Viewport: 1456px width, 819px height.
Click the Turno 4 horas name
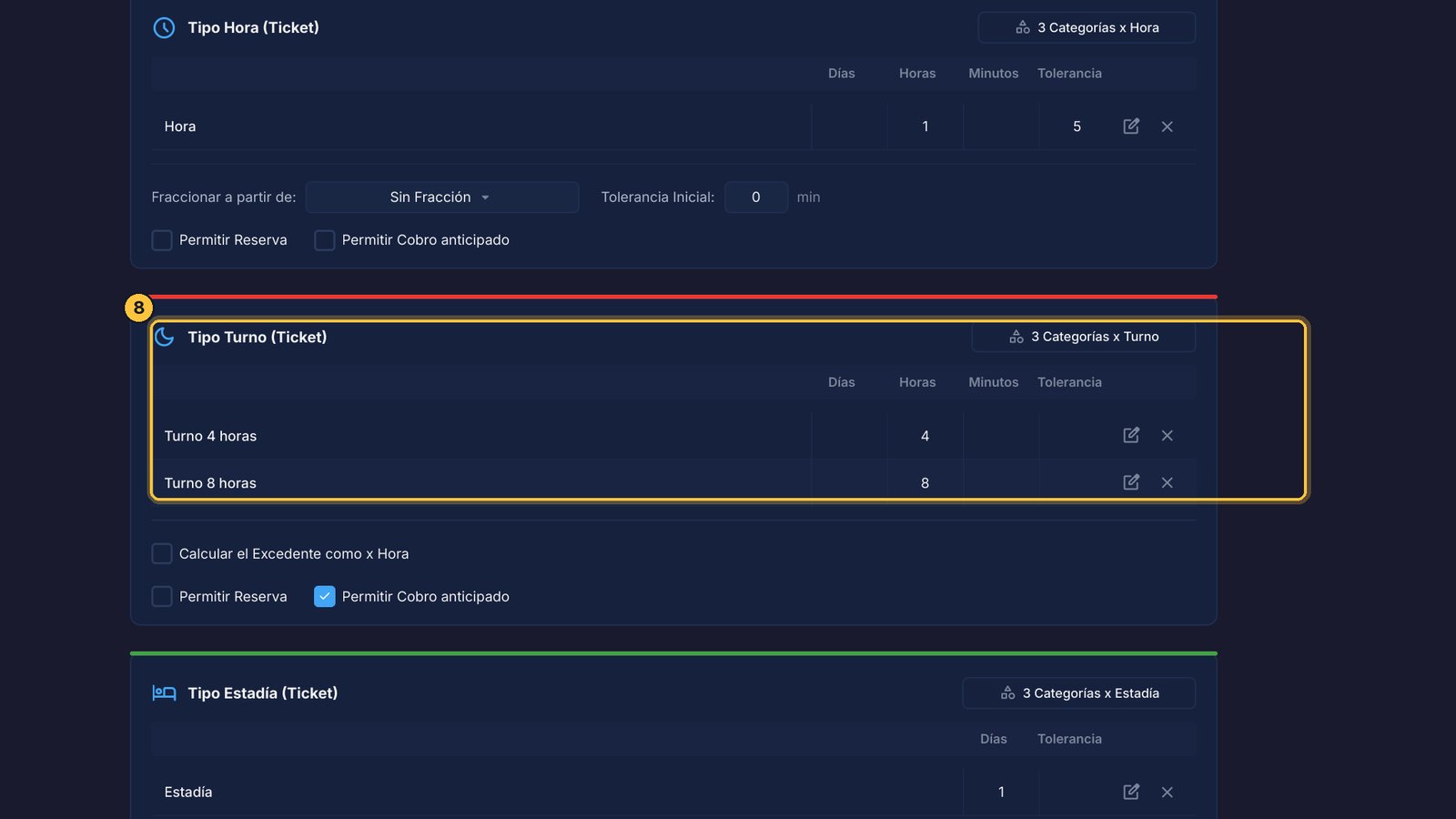pos(210,436)
